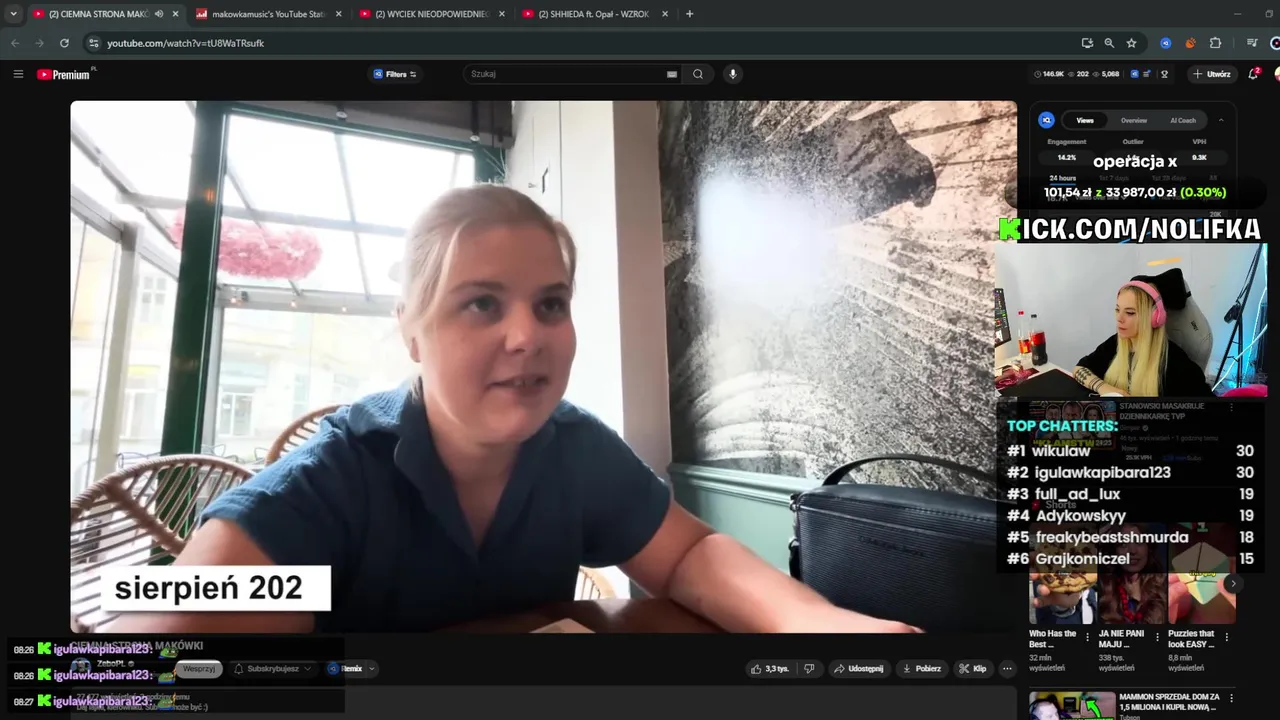Open the browser extensions puzzle icon

(1215, 43)
